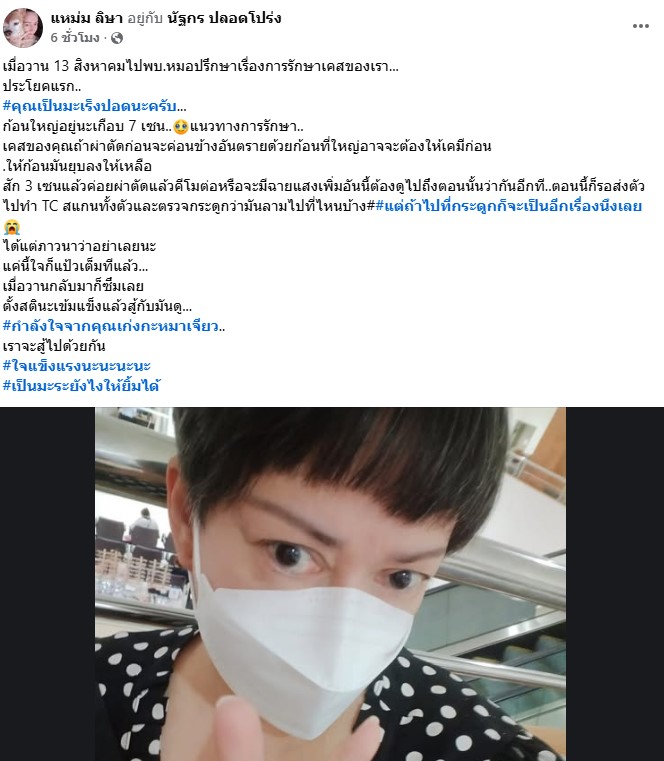Open the masked selfie photo in the post
This screenshot has height=761, width=664.
coord(330,584)
